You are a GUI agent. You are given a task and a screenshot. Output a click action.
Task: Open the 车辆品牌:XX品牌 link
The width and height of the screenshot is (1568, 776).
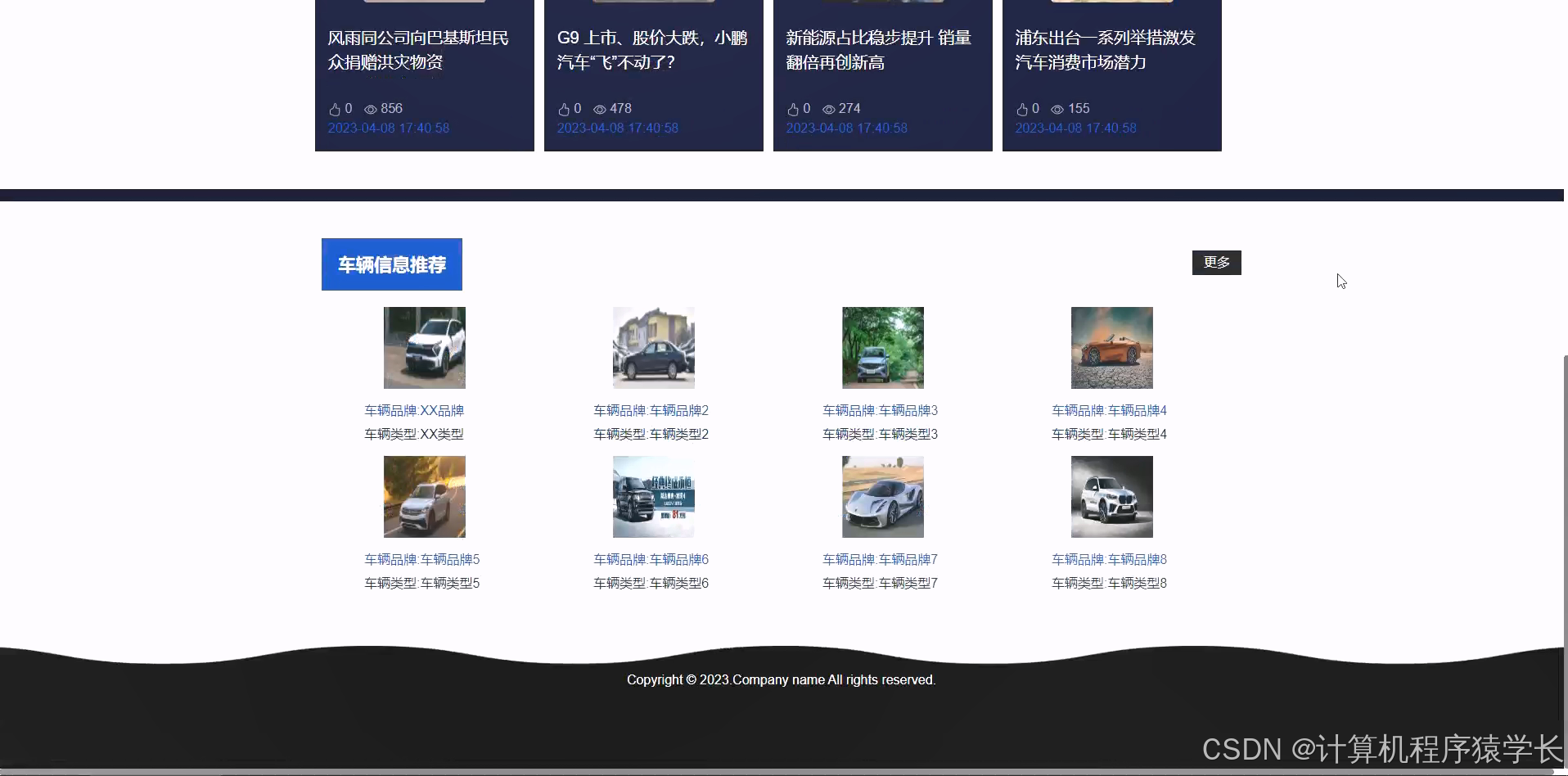tap(414, 410)
